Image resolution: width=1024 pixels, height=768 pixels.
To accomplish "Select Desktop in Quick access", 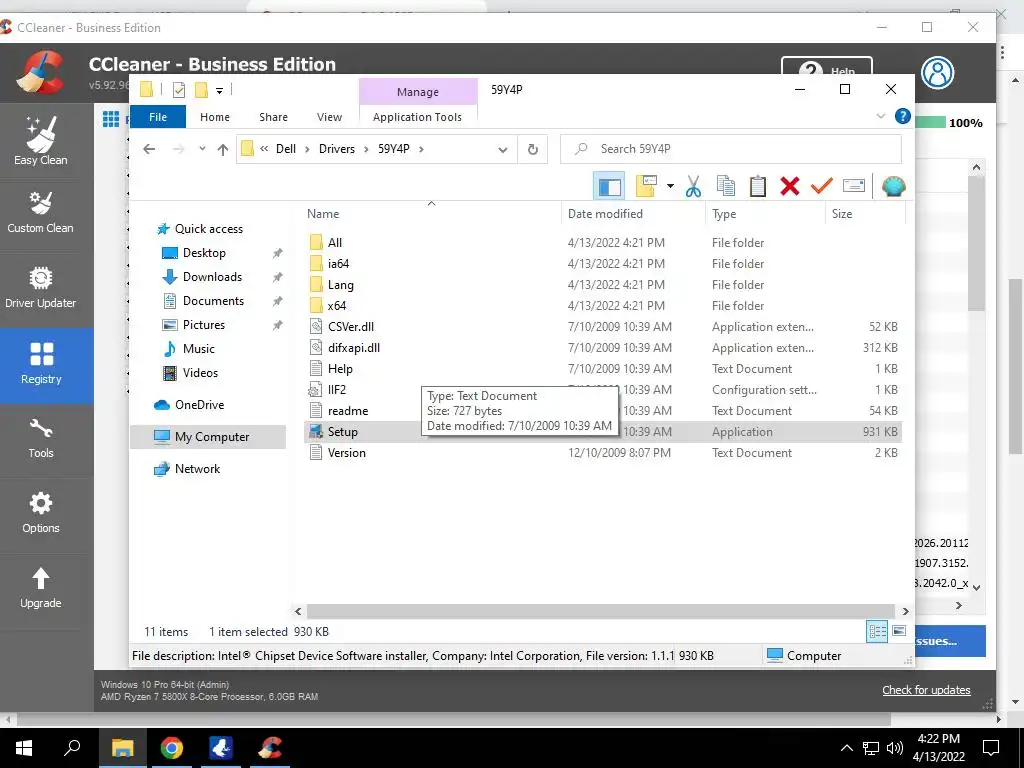I will tap(204, 253).
